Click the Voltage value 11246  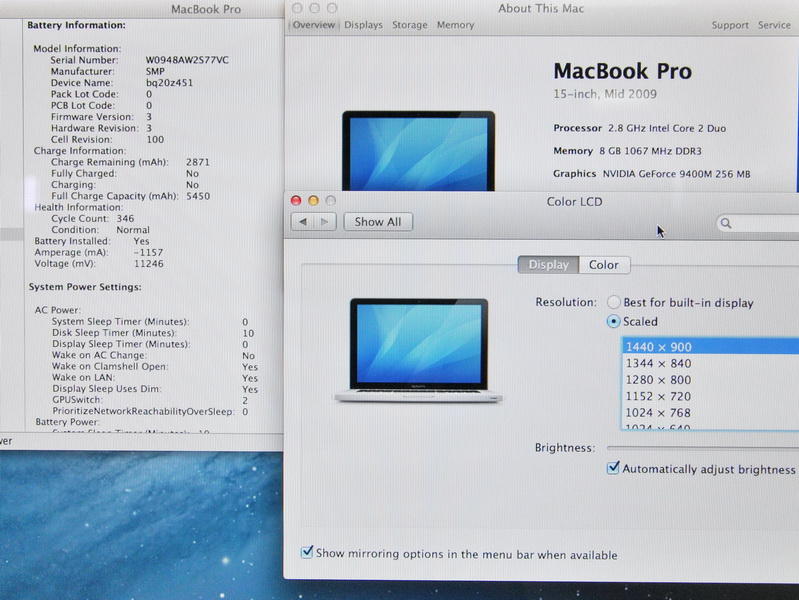[x=149, y=264]
